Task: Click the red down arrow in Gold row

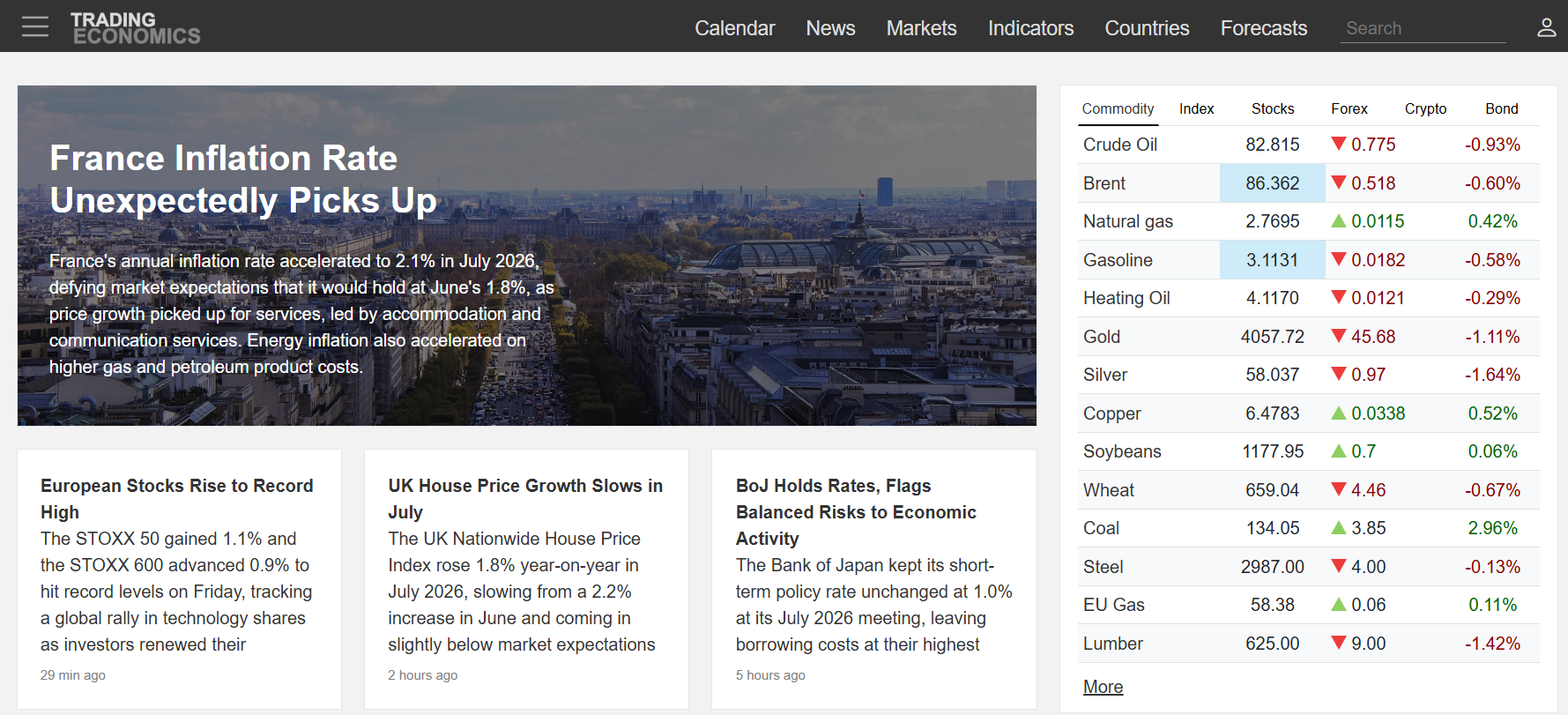Action: pos(1339,336)
